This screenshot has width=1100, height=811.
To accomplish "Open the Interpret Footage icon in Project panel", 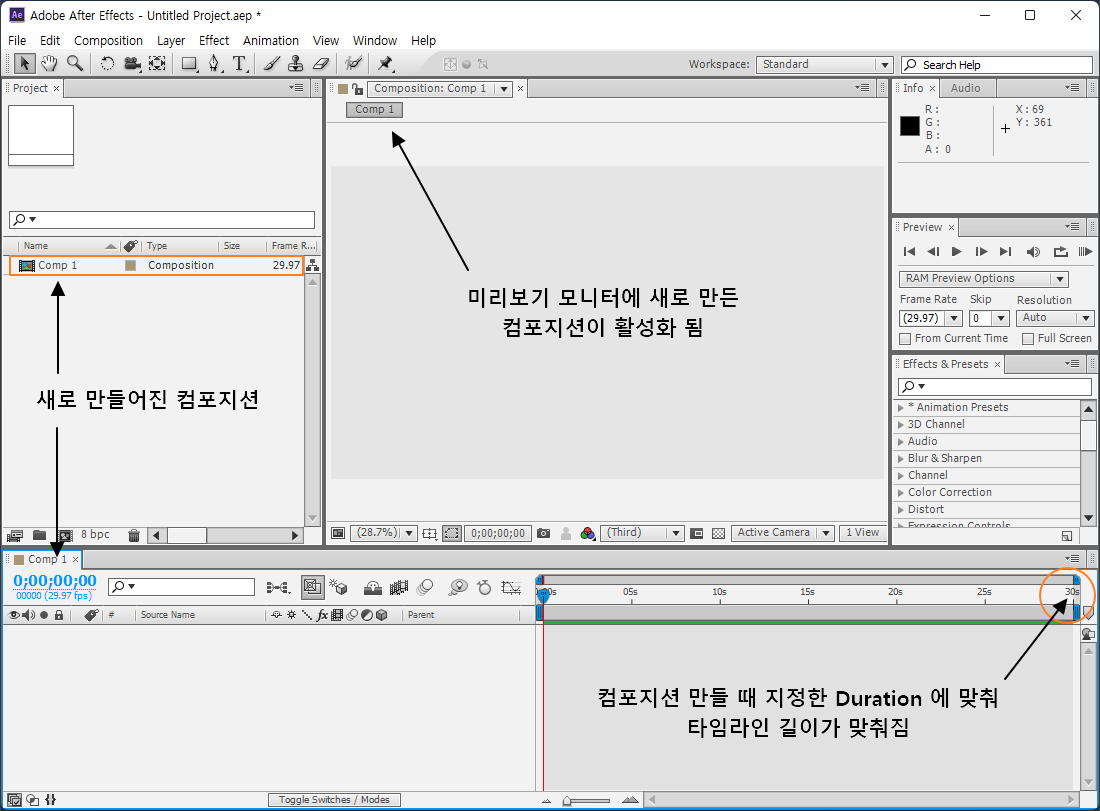I will coord(15,535).
